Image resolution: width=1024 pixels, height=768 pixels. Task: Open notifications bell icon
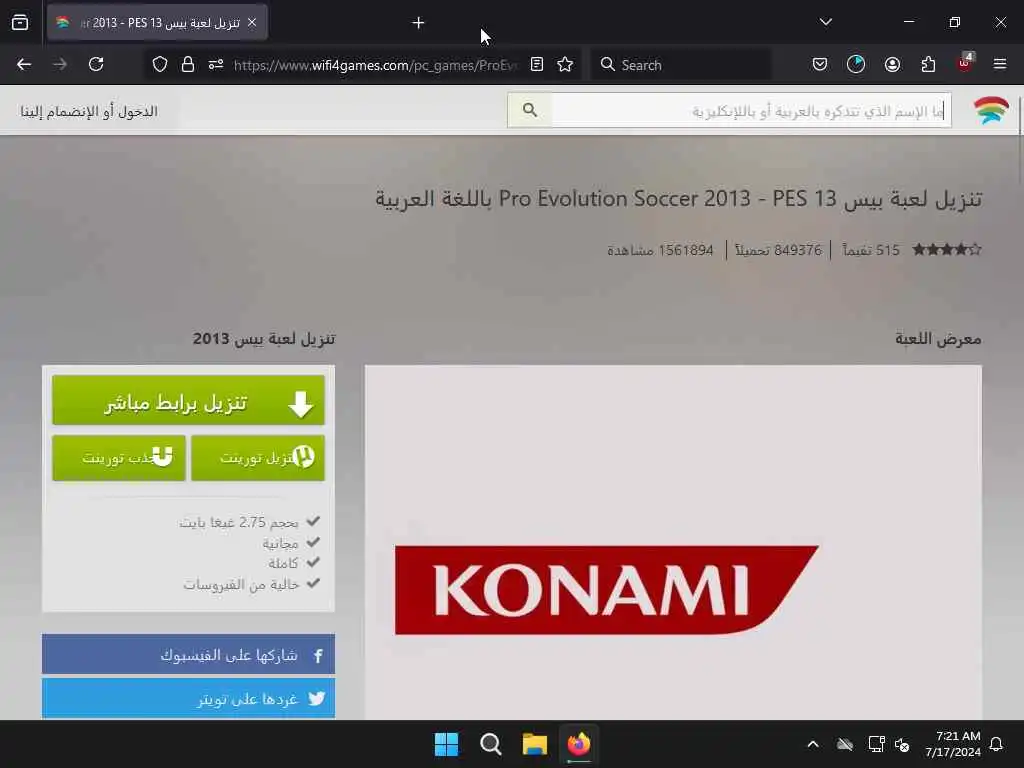[997, 744]
